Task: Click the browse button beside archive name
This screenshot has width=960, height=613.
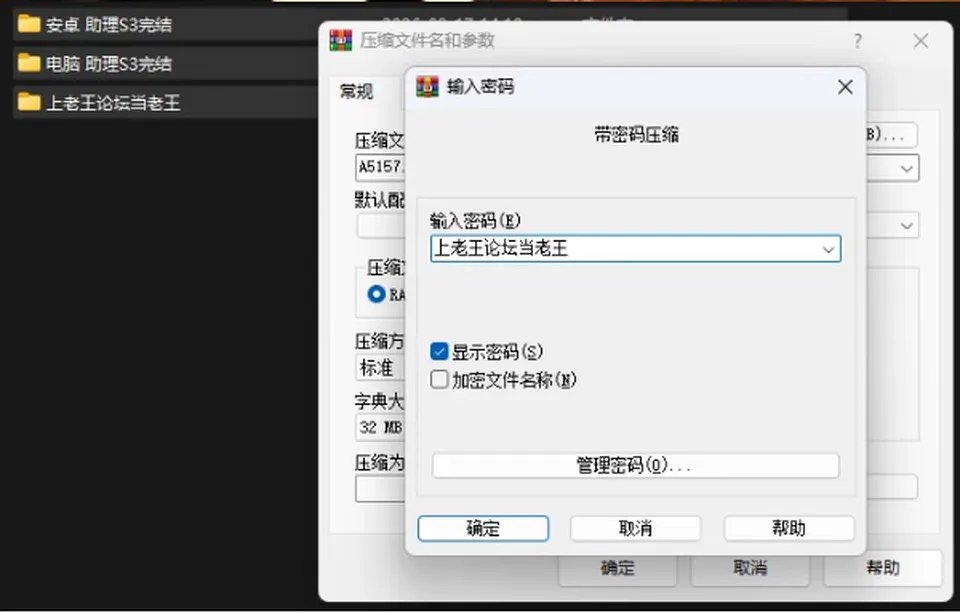Action: (891, 135)
